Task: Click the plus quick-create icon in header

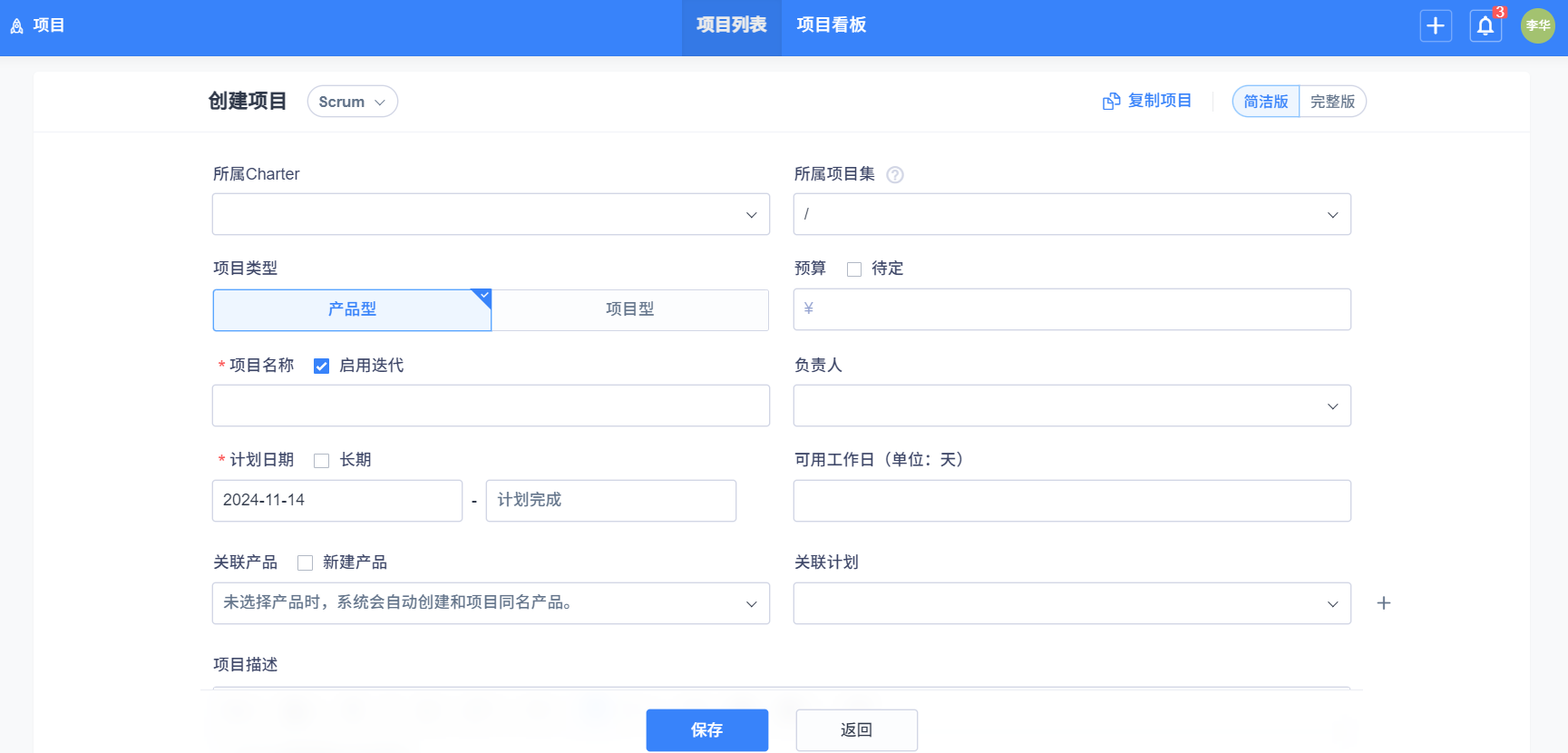Action: pyautogui.click(x=1436, y=25)
